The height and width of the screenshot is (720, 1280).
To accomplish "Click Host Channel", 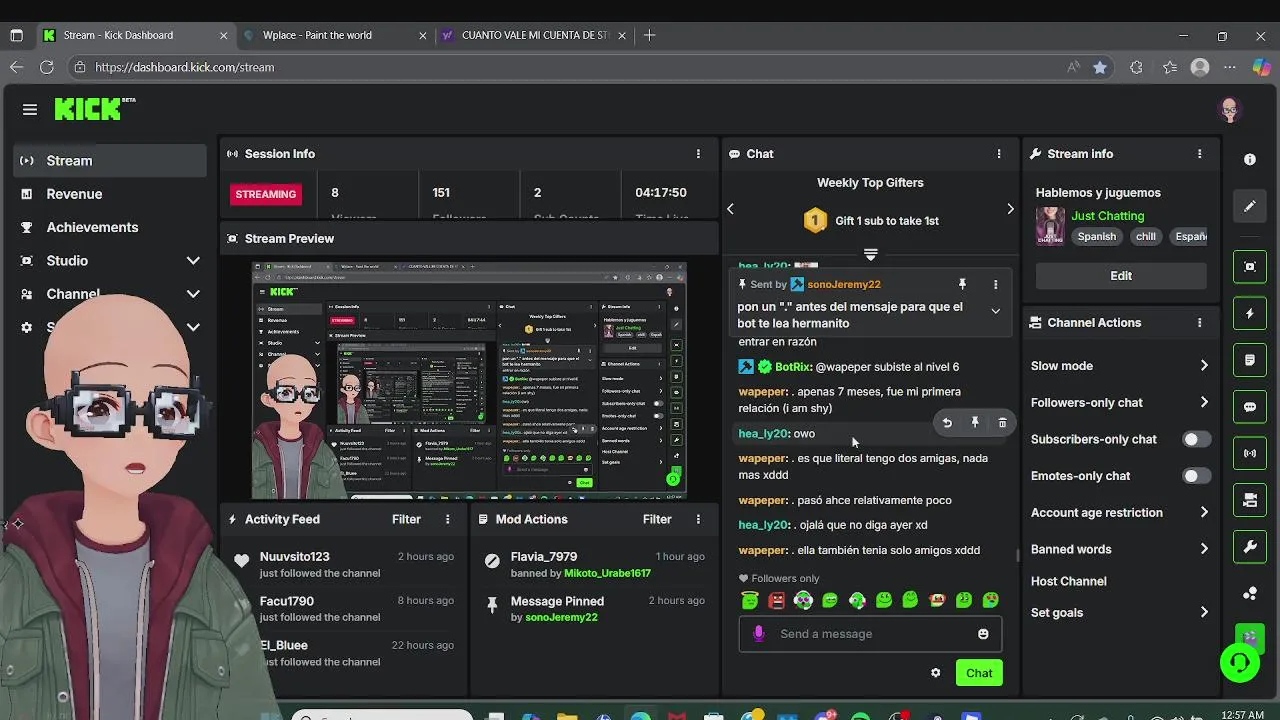I will coord(1069,581).
